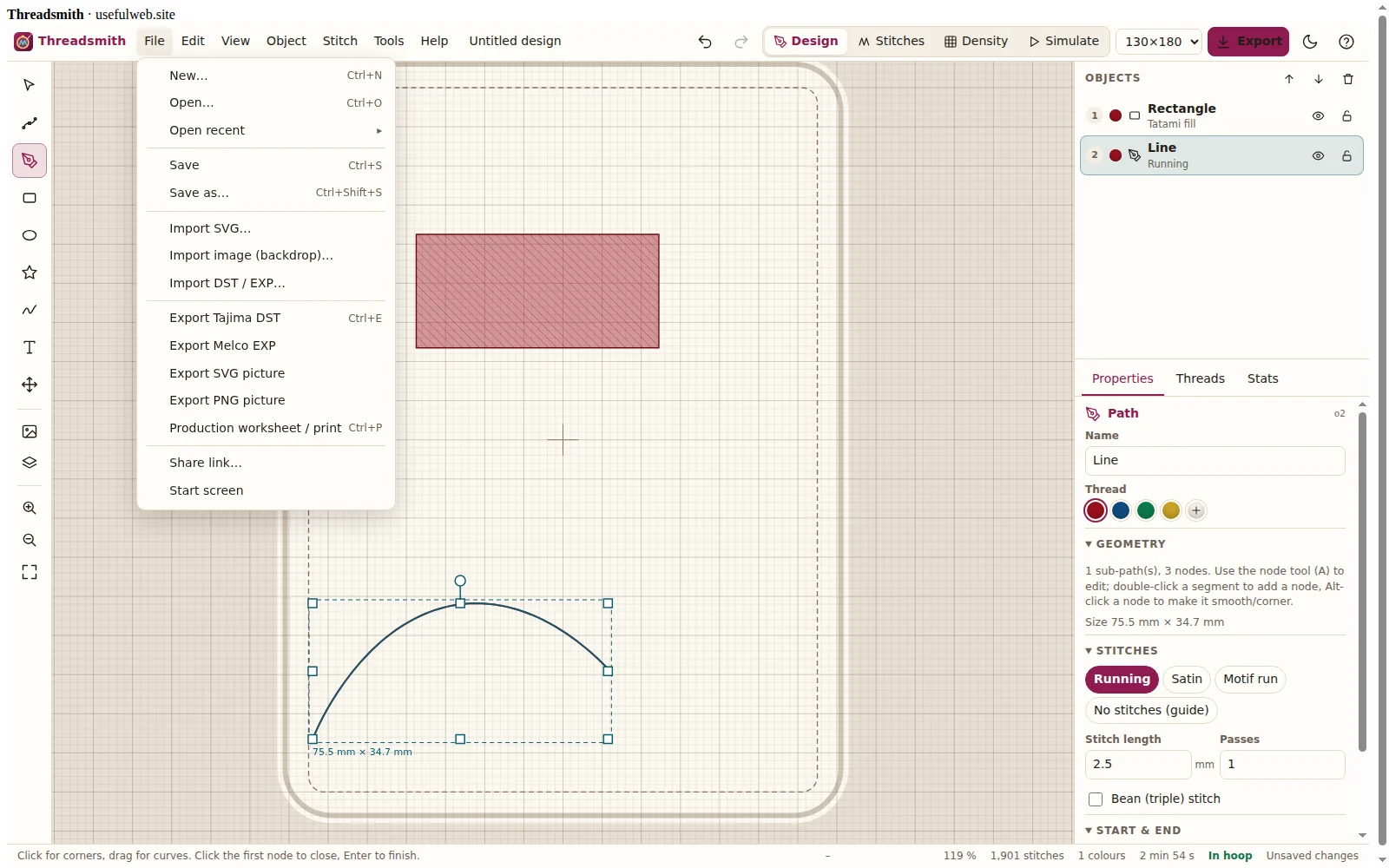Image resolution: width=1389 pixels, height=868 pixels.
Task: Select the Satin stitch type
Action: [1187, 680]
